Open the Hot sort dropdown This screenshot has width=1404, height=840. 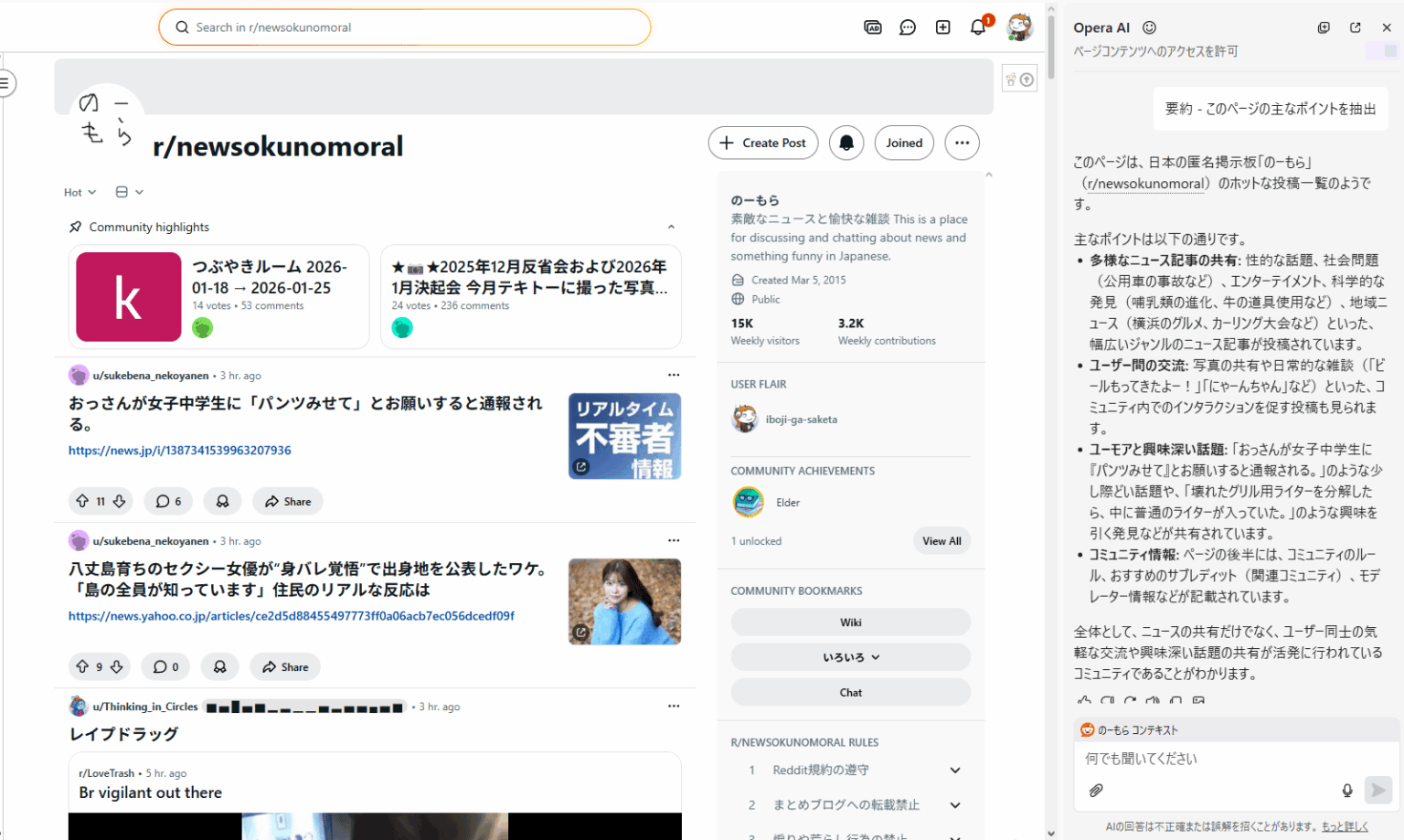(x=78, y=192)
